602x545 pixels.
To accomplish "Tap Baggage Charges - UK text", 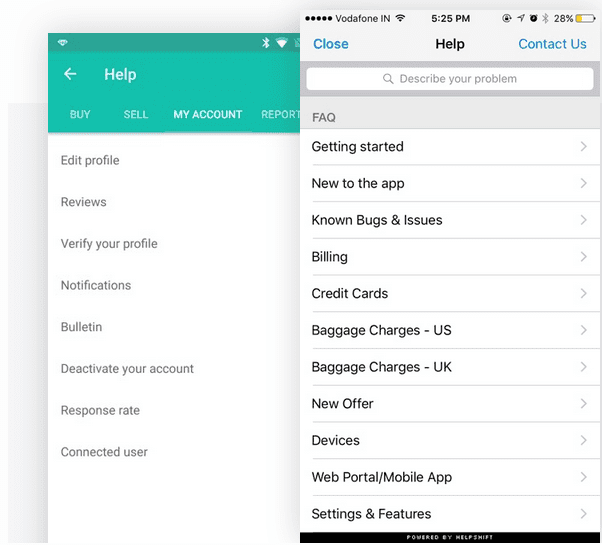I will 381,367.
